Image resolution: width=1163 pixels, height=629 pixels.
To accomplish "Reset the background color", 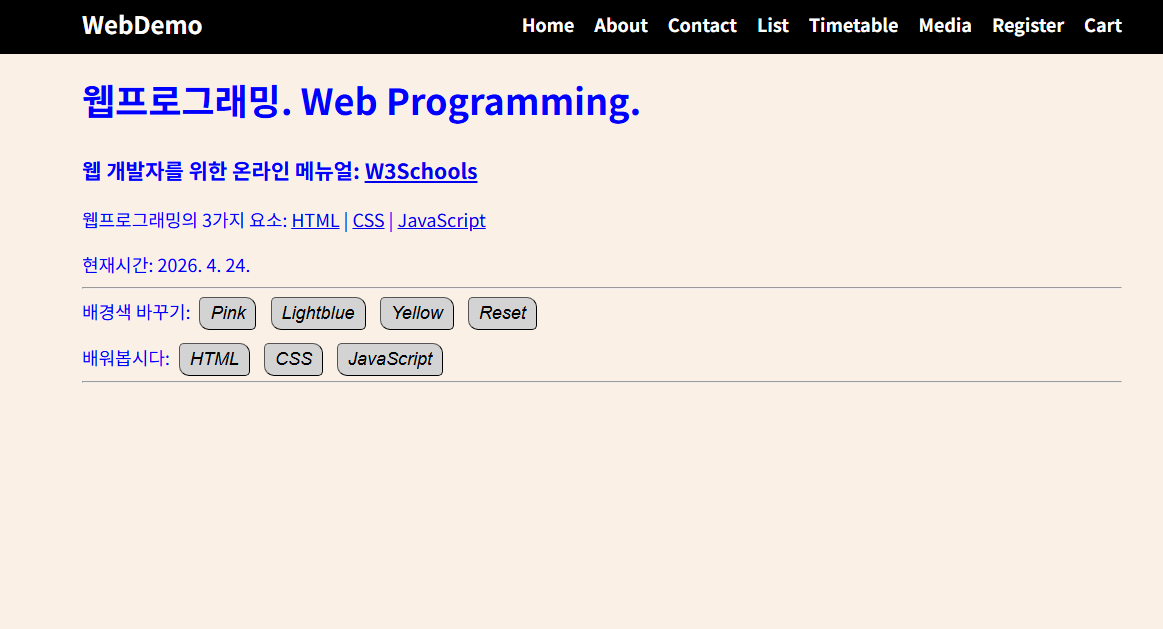I will coord(502,313).
